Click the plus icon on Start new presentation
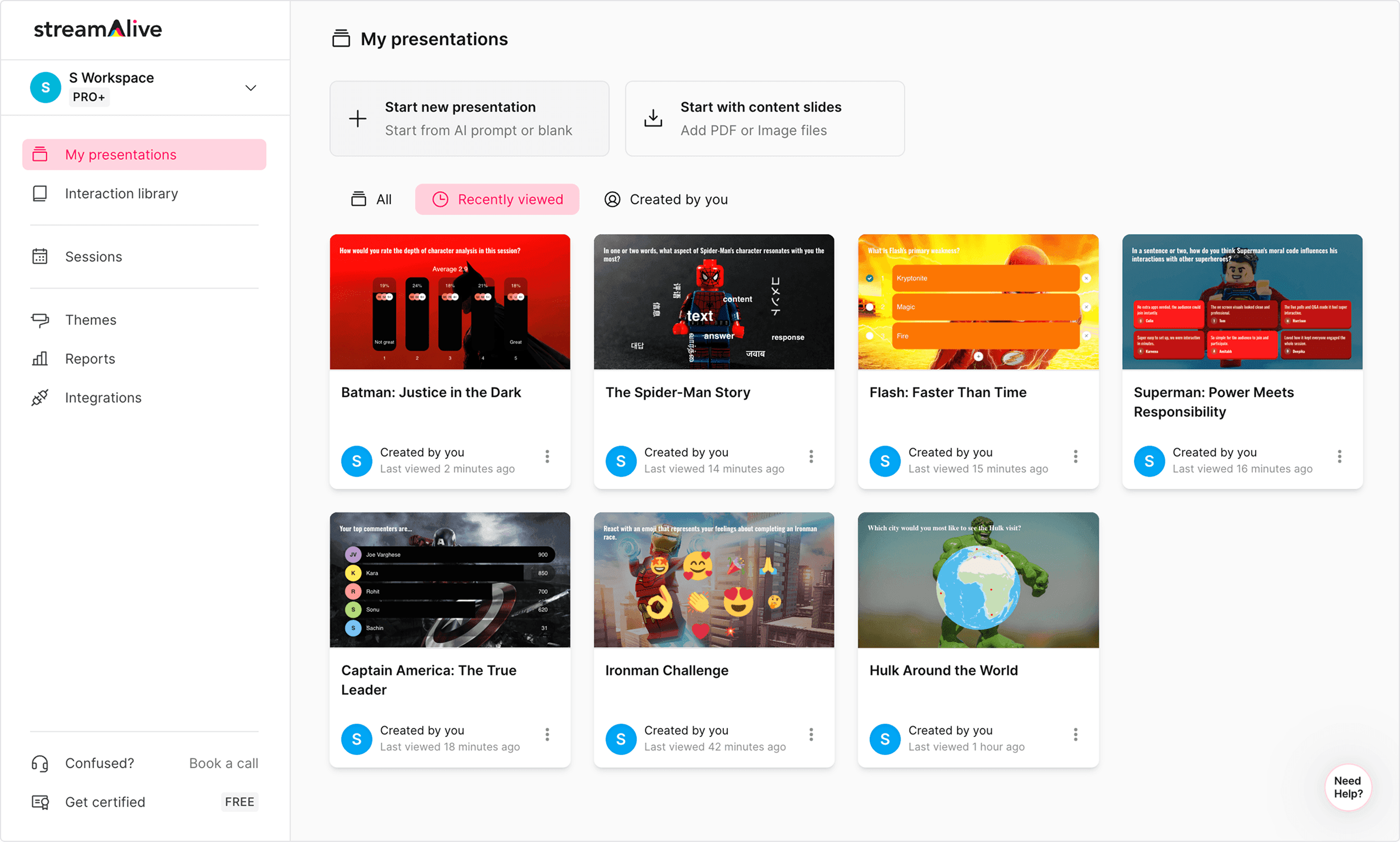Screen dimensions: 1400x842 pos(357,118)
